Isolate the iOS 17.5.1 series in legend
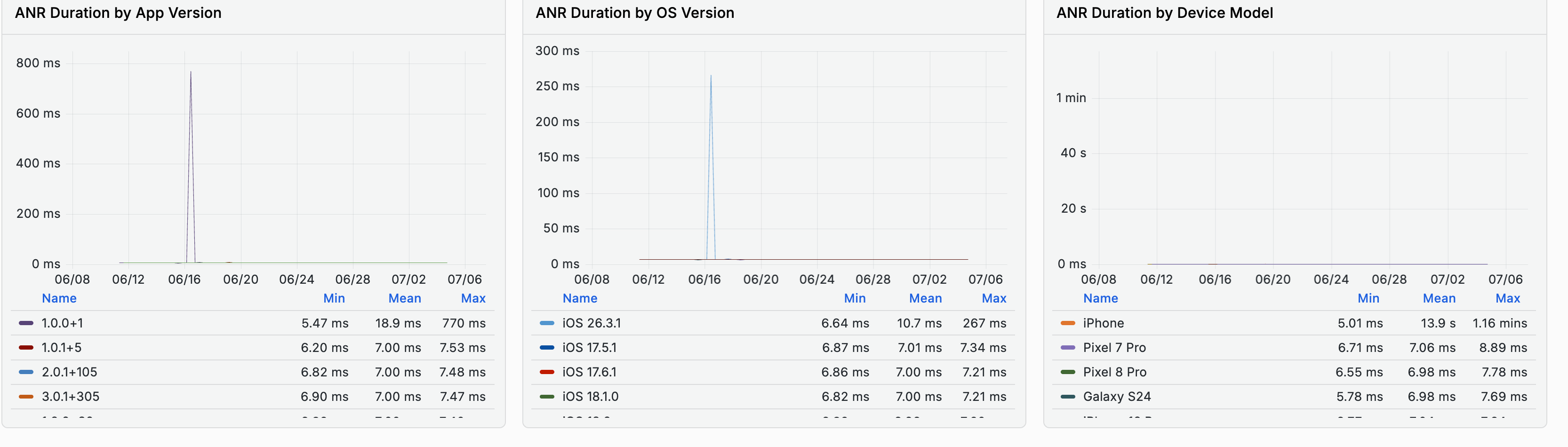Screen dimensions: 1568x447 pos(589,348)
